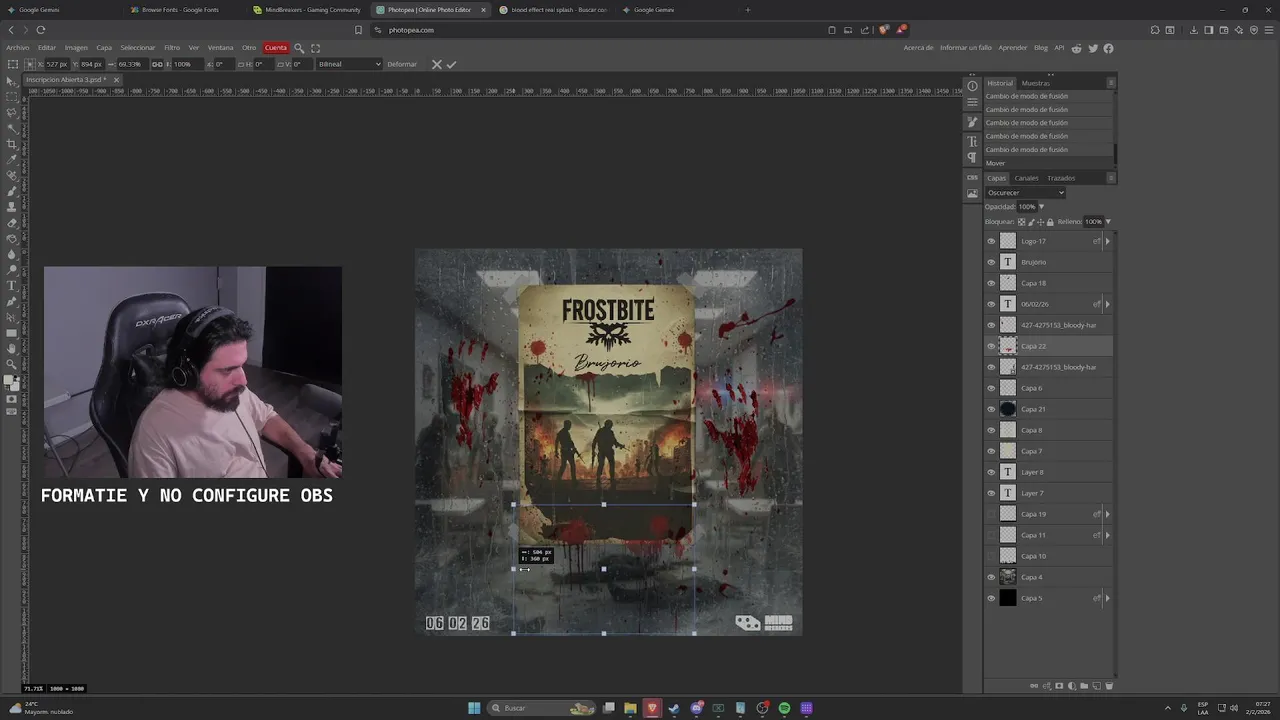Select the Brush tool

coord(12,191)
